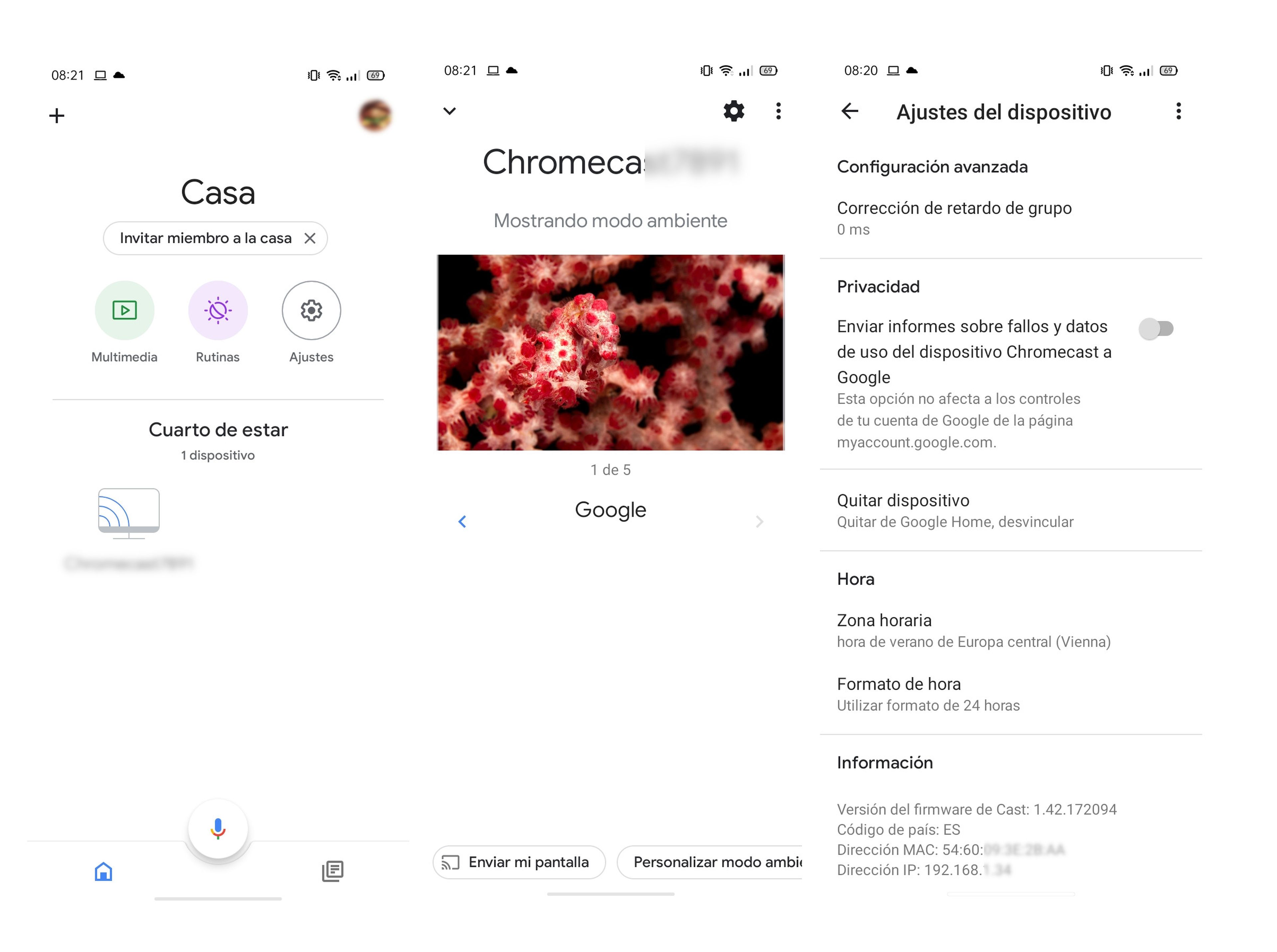Open Zona horaria setting
The image size is (1277, 952).
click(x=1010, y=630)
